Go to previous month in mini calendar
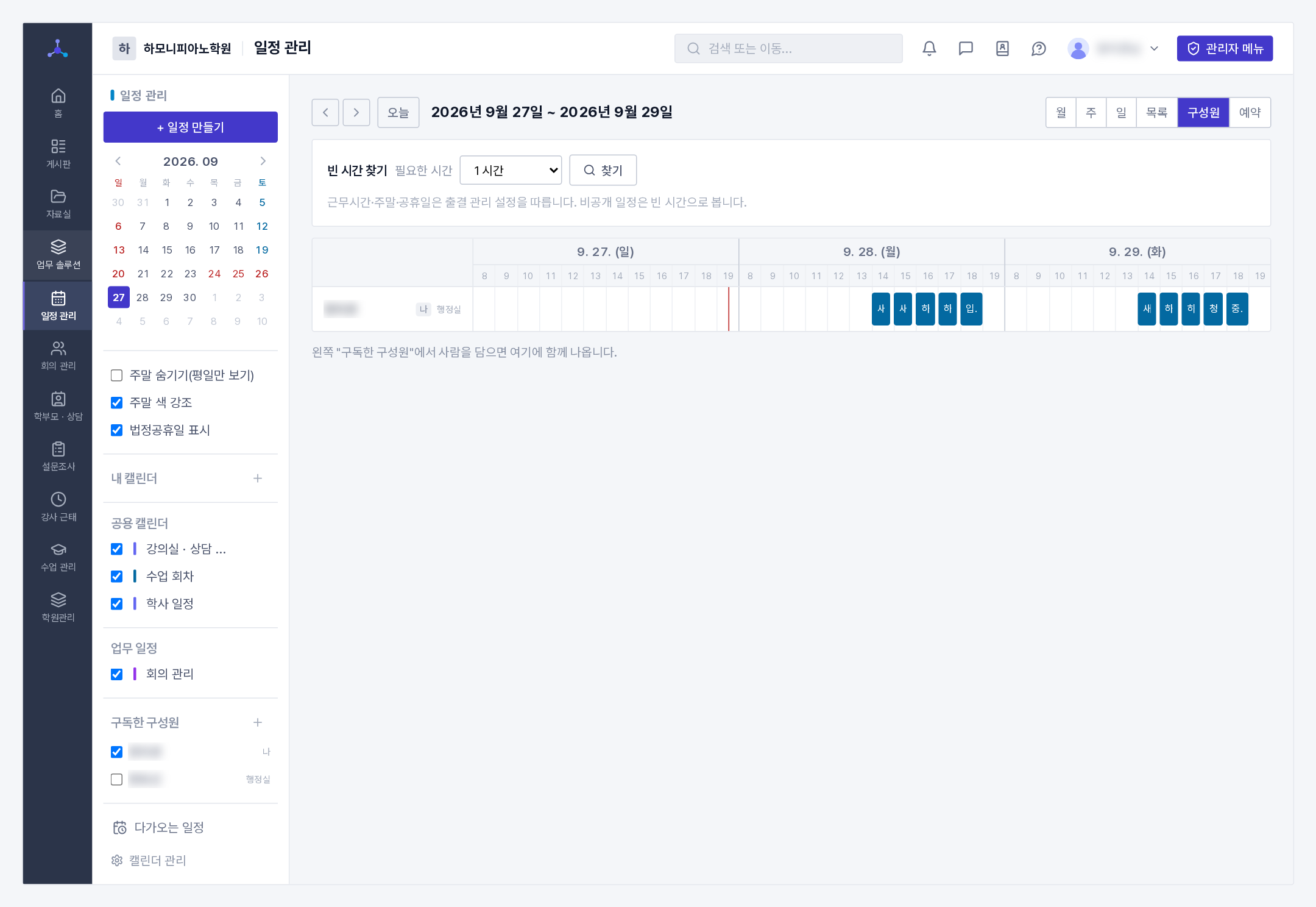 (118, 161)
